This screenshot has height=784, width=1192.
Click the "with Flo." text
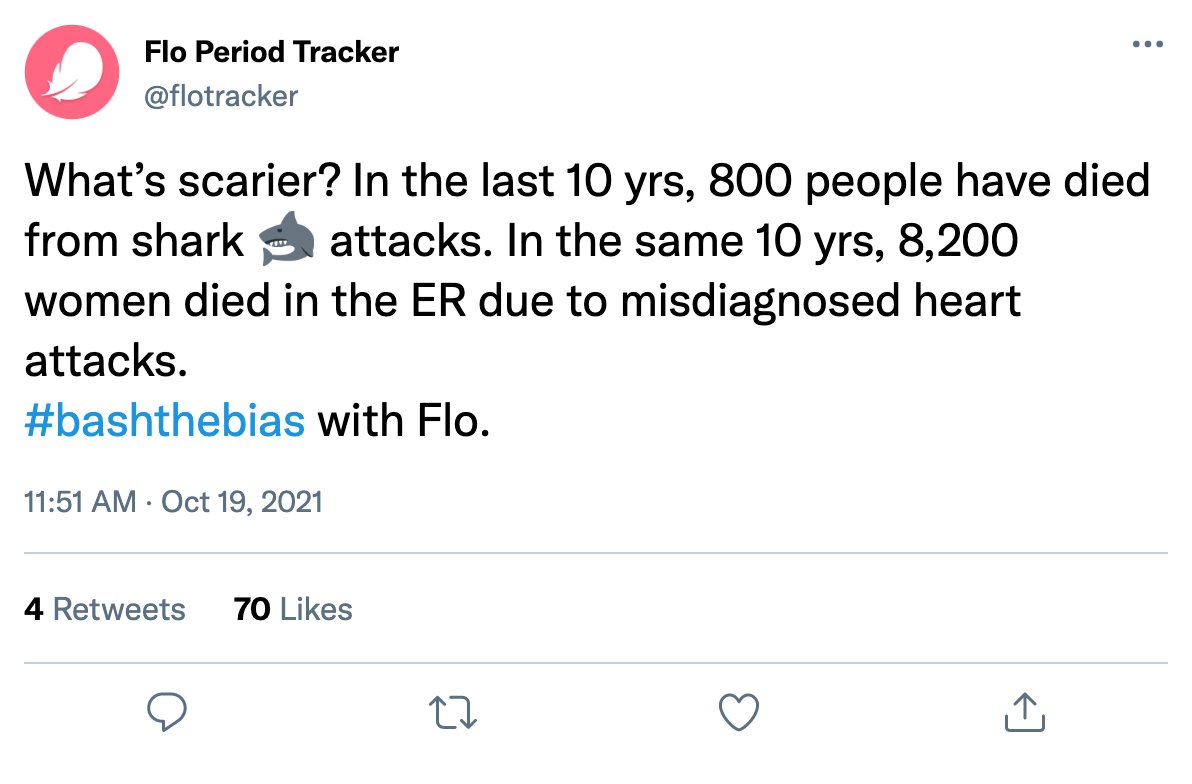404,421
